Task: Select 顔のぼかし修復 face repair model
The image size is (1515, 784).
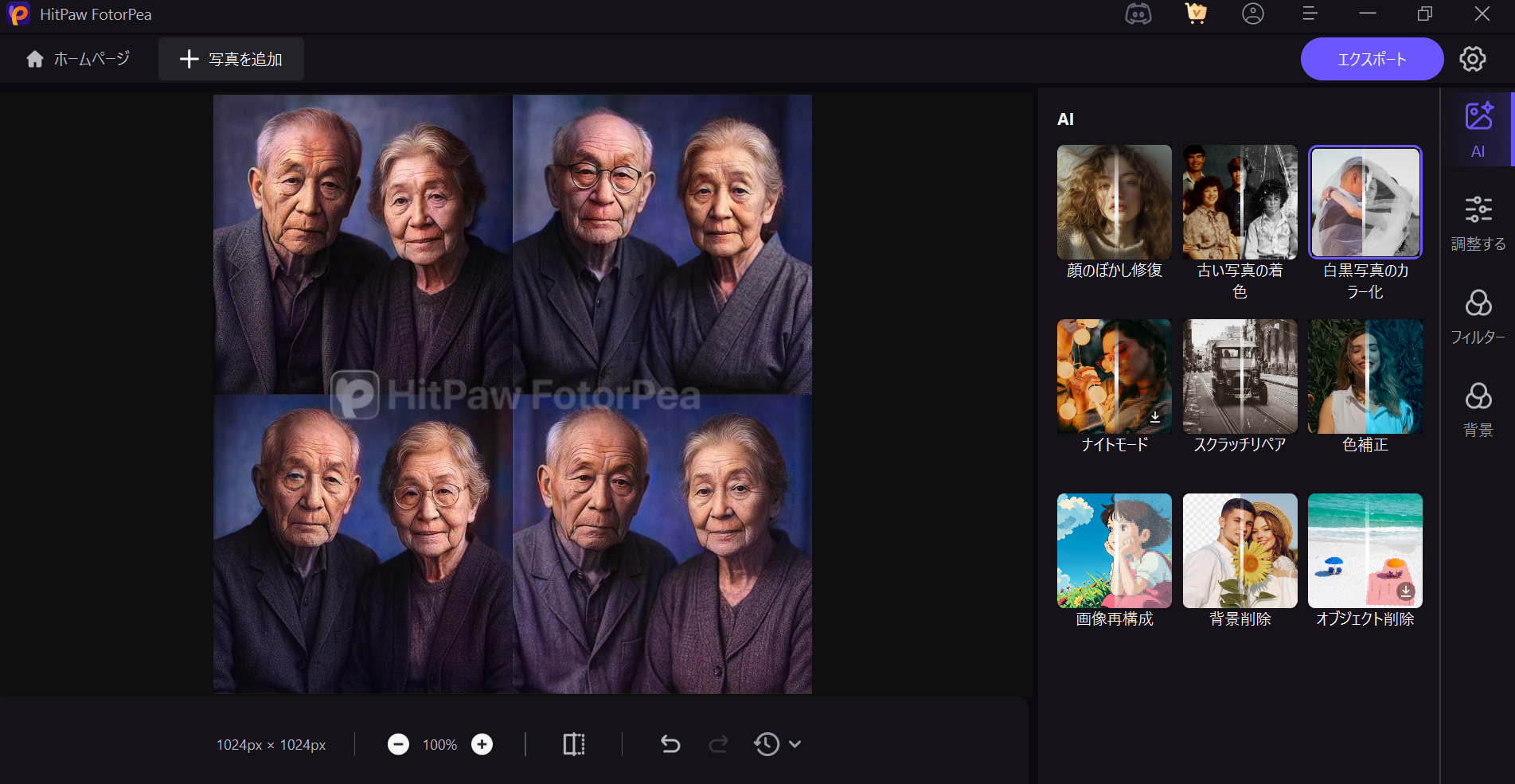Action: click(1114, 202)
